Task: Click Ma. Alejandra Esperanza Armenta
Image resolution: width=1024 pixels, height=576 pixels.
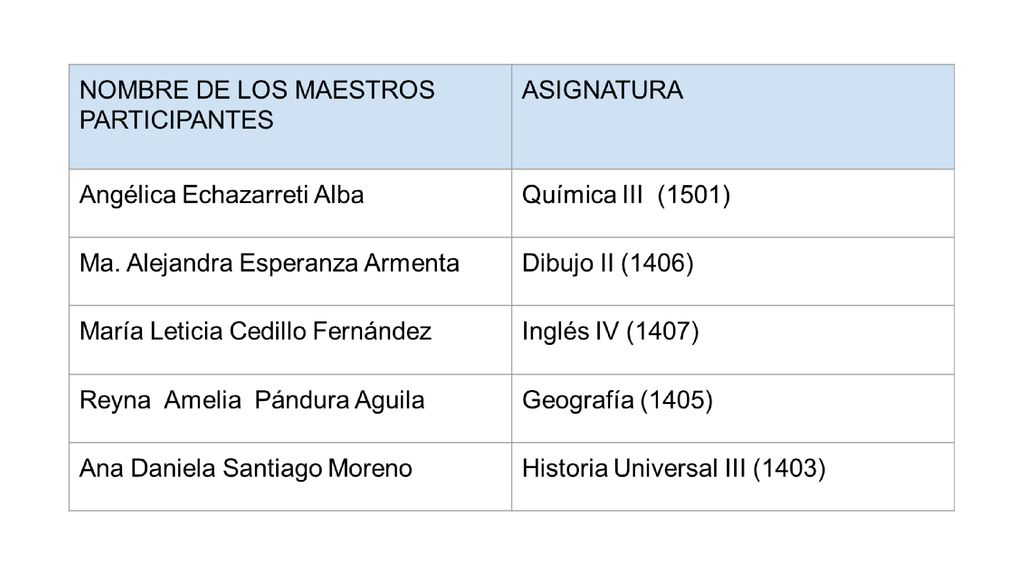Action: coord(269,264)
